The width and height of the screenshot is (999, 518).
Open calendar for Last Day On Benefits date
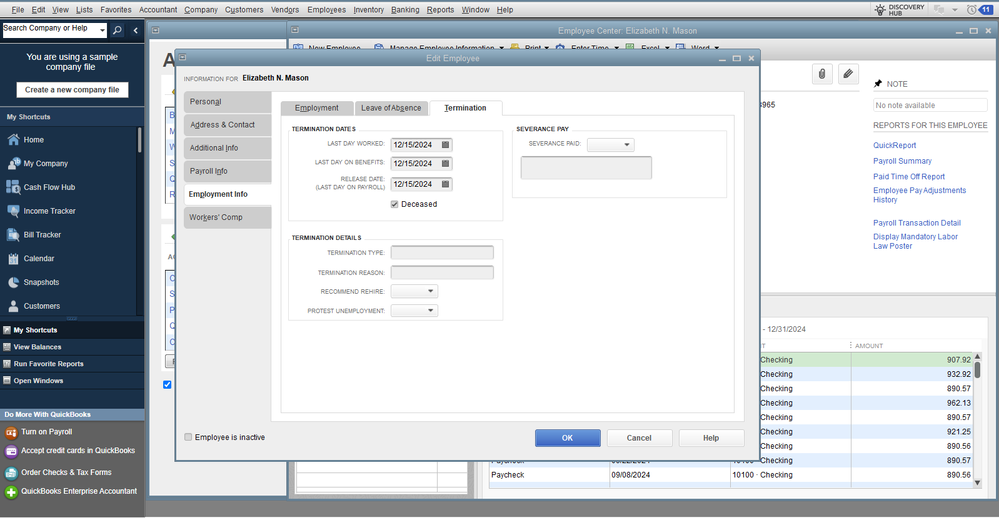[x=445, y=164]
